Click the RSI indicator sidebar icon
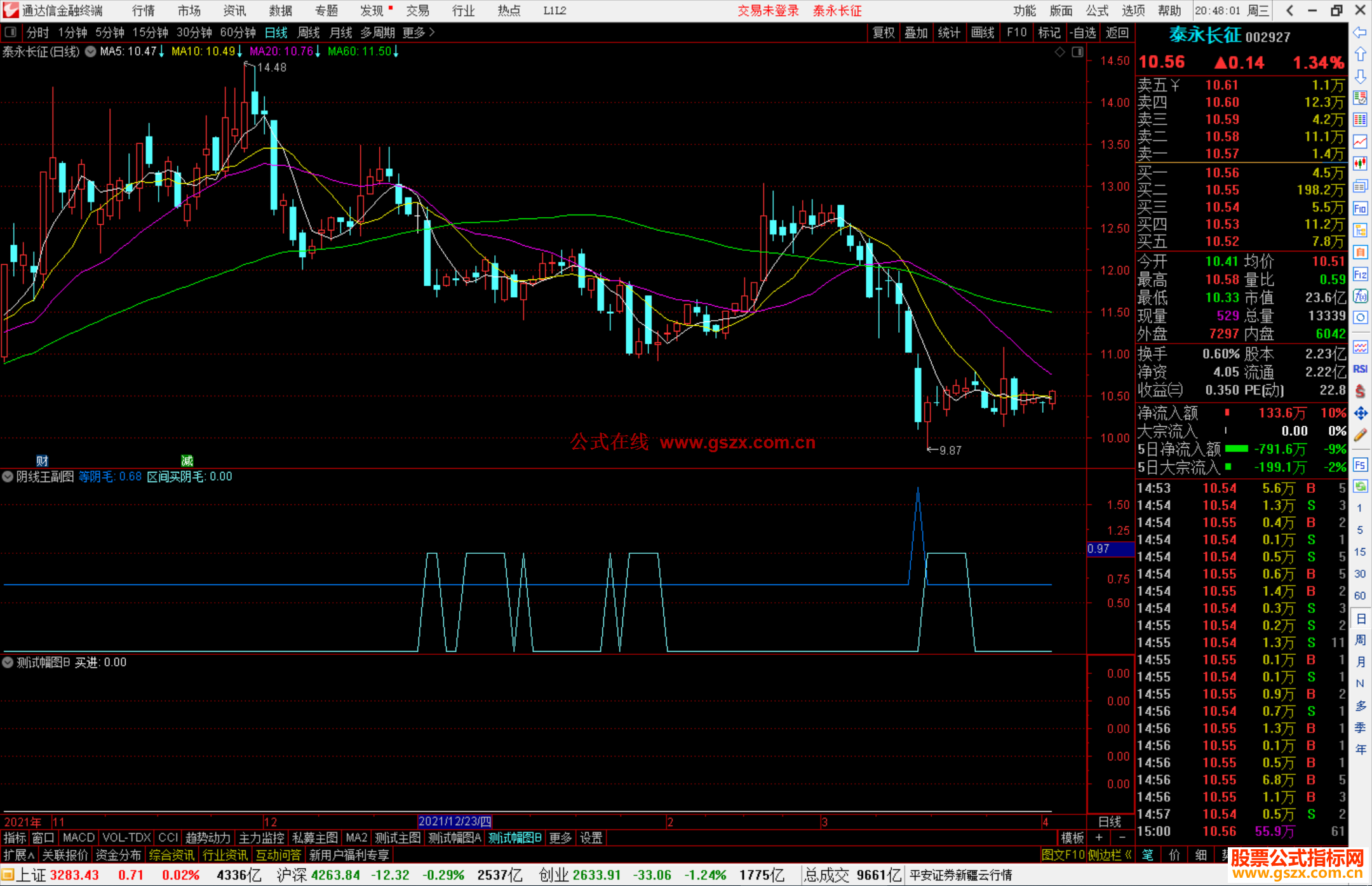Viewport: 1372px width, 886px height. [x=1360, y=369]
